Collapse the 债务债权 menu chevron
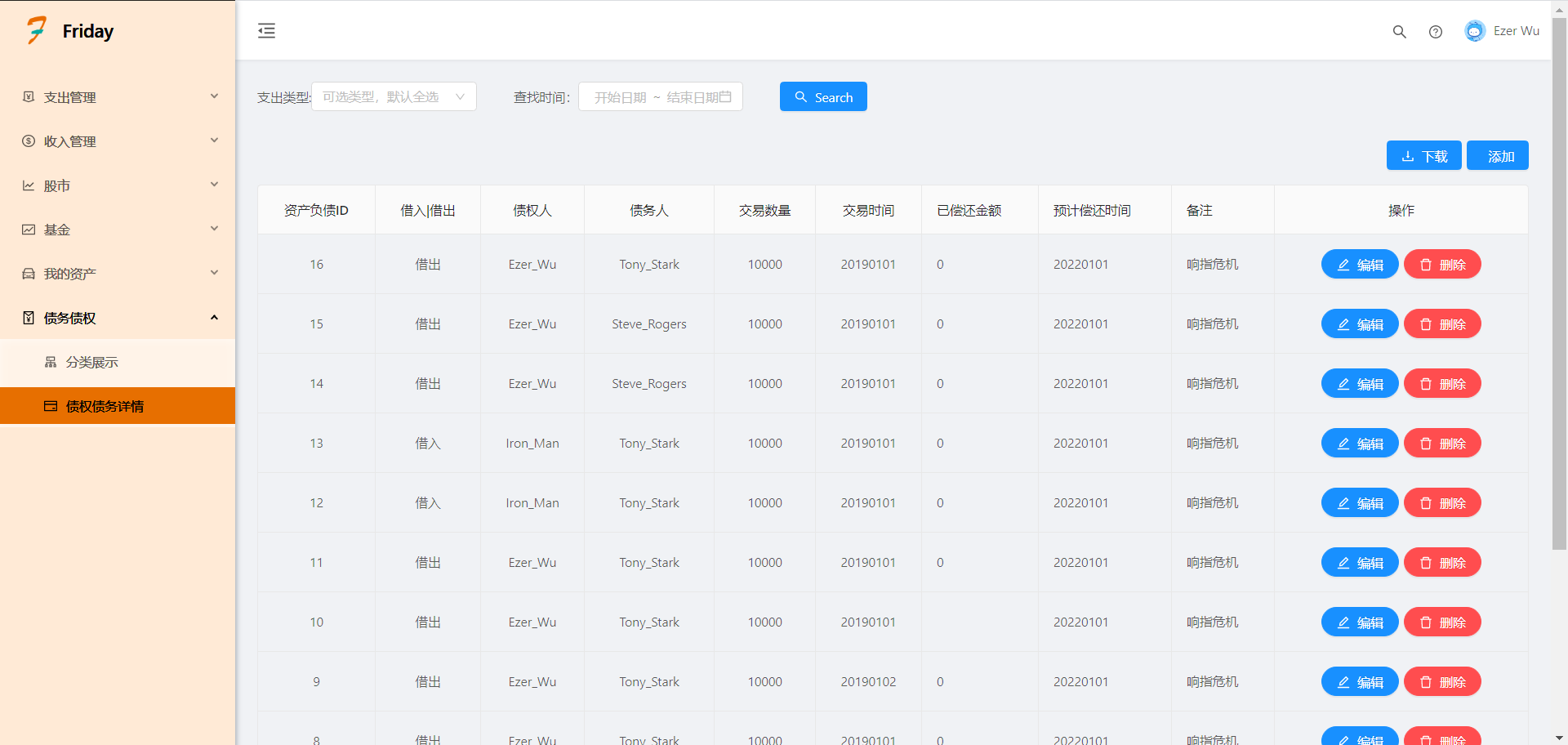 tap(214, 317)
